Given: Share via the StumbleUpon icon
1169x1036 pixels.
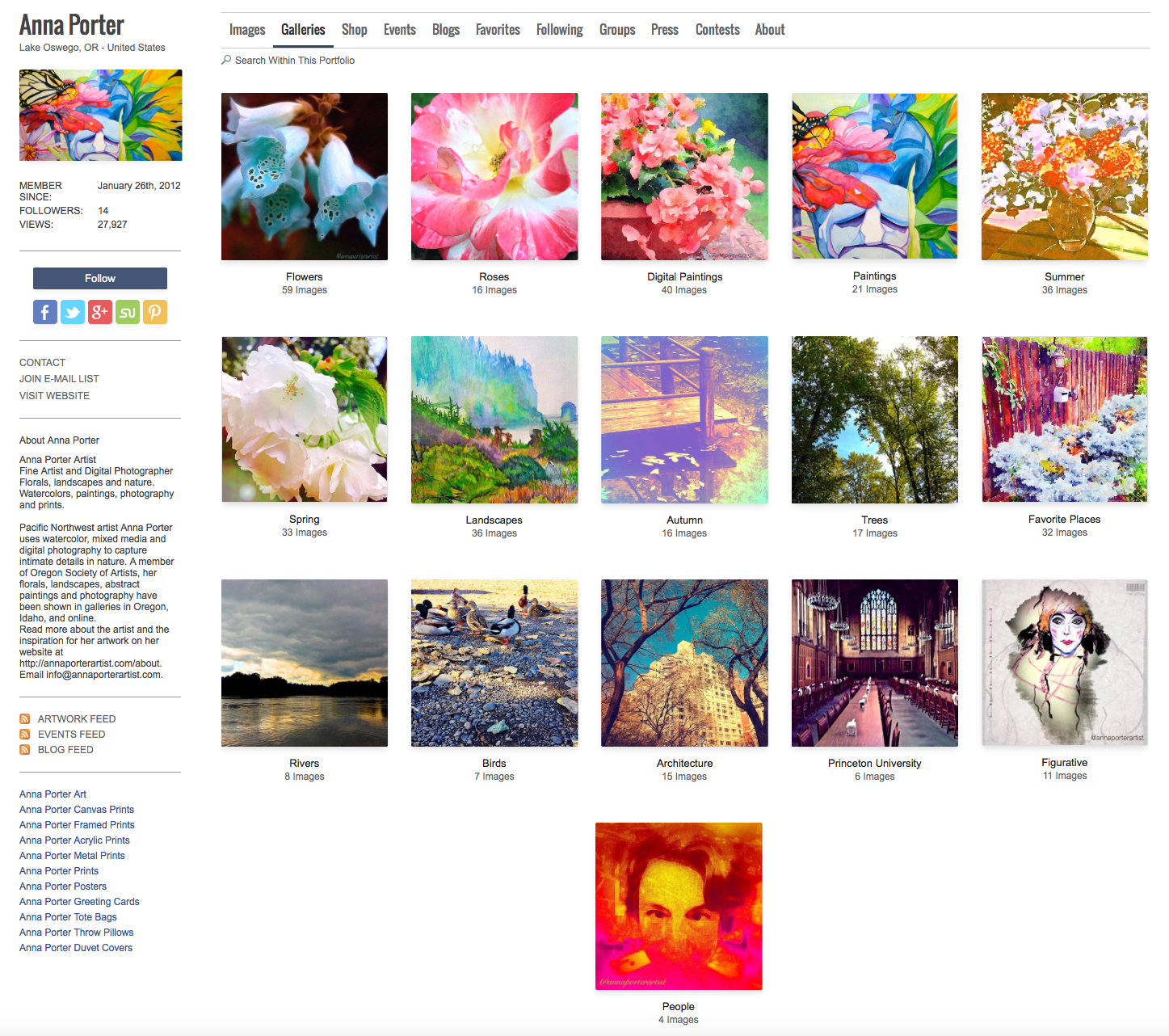Looking at the screenshot, I should (x=128, y=312).
